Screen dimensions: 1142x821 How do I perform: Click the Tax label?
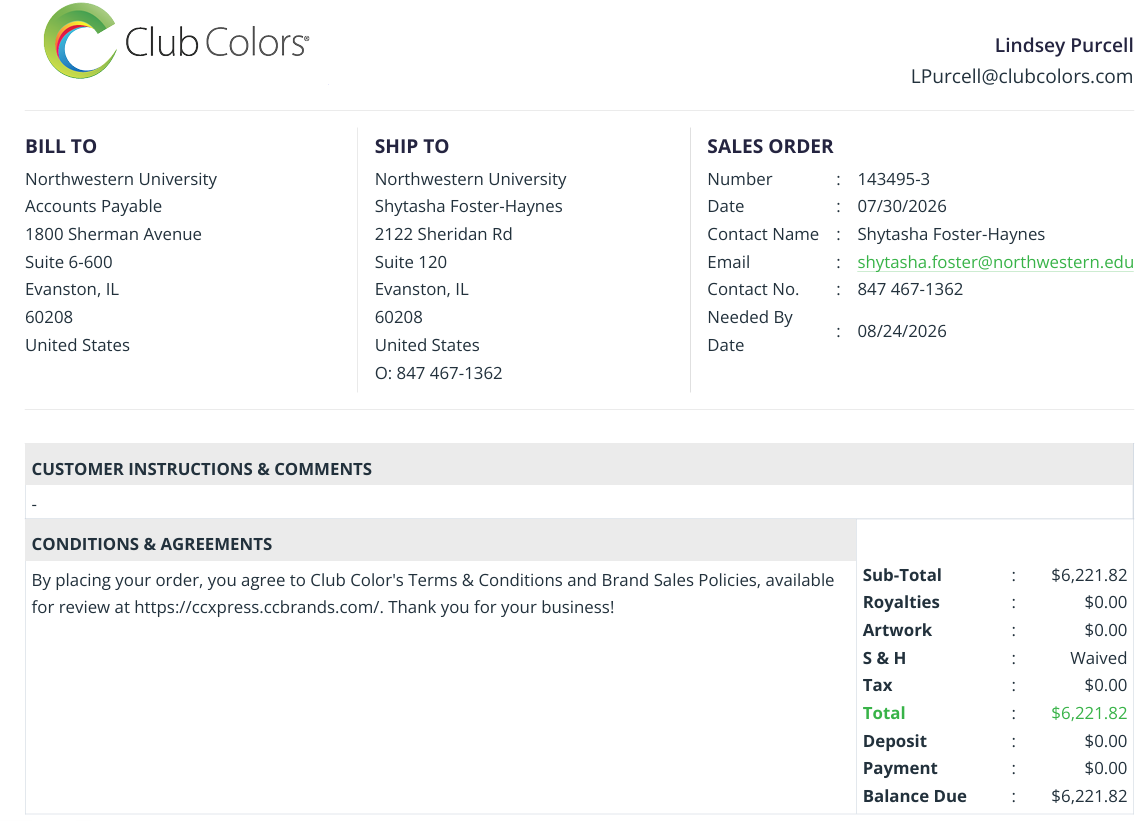pyautogui.click(x=878, y=686)
